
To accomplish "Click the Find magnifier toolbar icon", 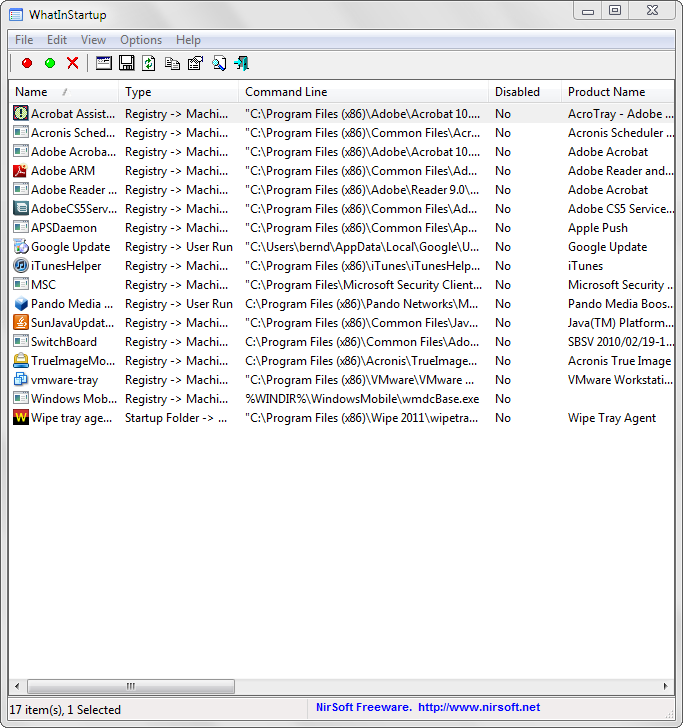I will pyautogui.click(x=218, y=63).
